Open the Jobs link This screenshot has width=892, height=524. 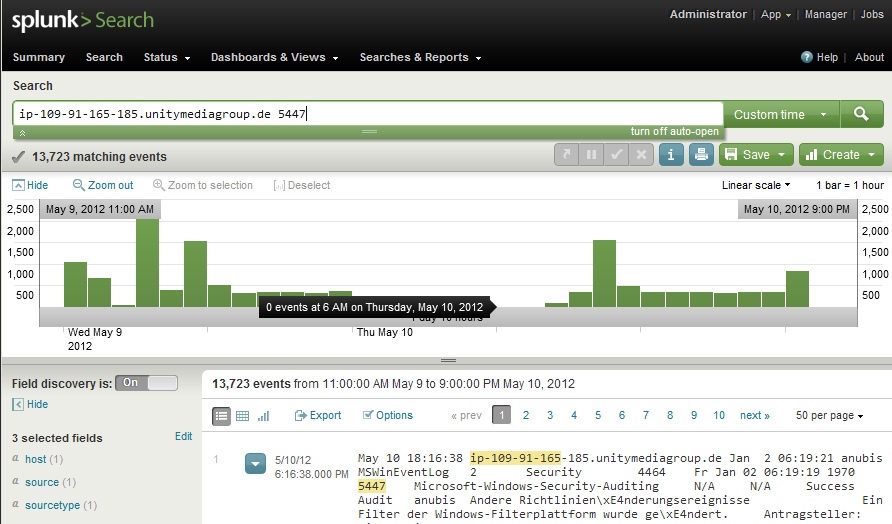(x=872, y=14)
